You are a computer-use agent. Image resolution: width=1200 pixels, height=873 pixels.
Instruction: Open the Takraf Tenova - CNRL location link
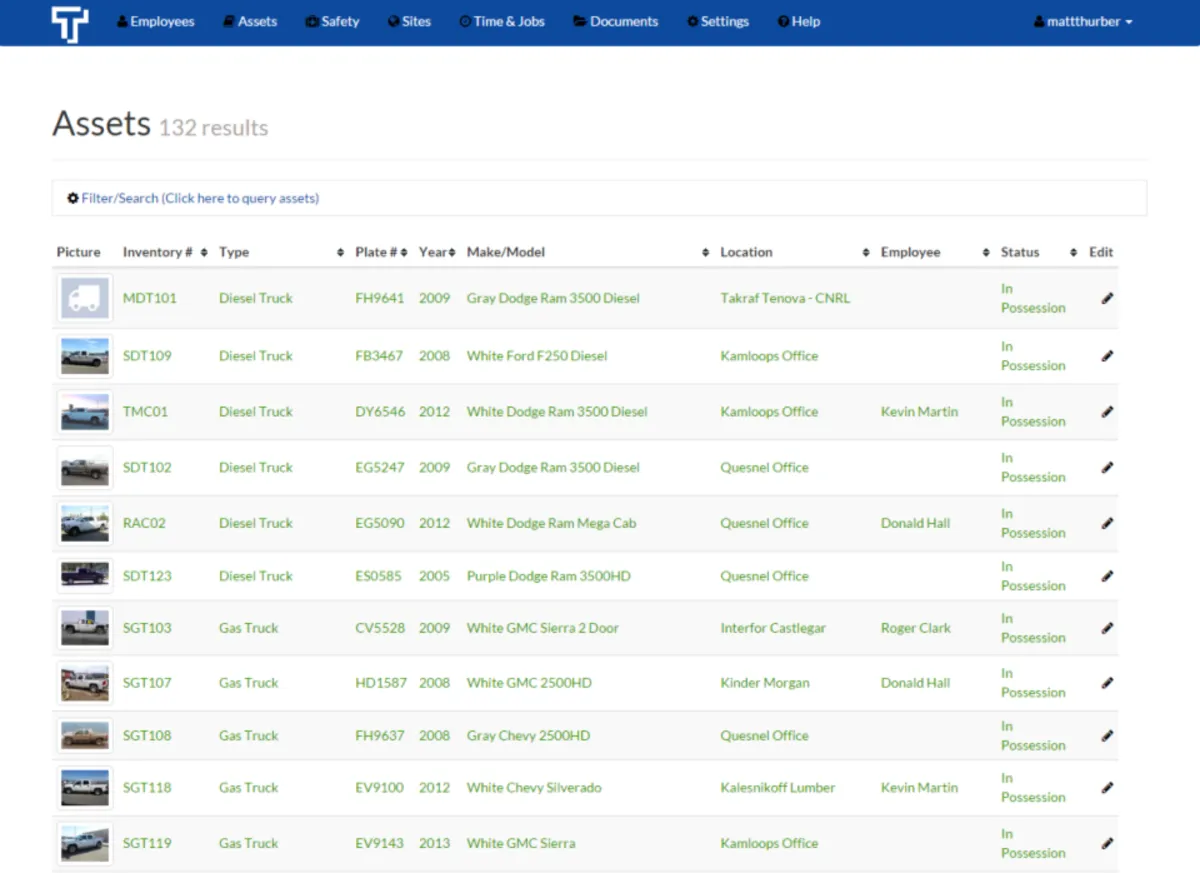(x=785, y=298)
